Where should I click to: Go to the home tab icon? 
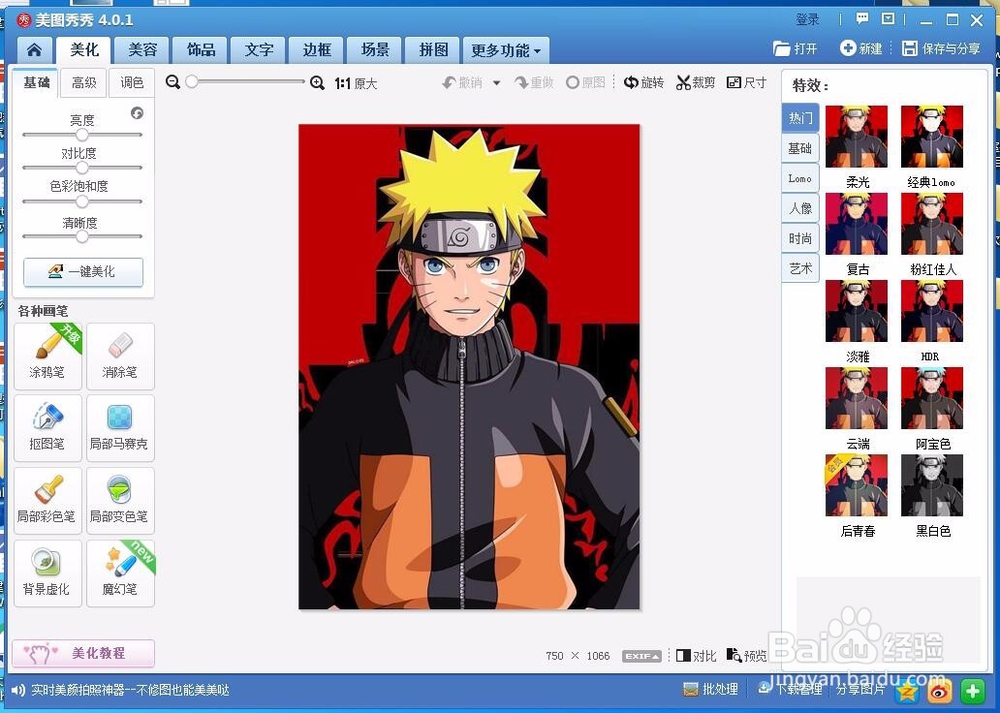[x=34, y=50]
